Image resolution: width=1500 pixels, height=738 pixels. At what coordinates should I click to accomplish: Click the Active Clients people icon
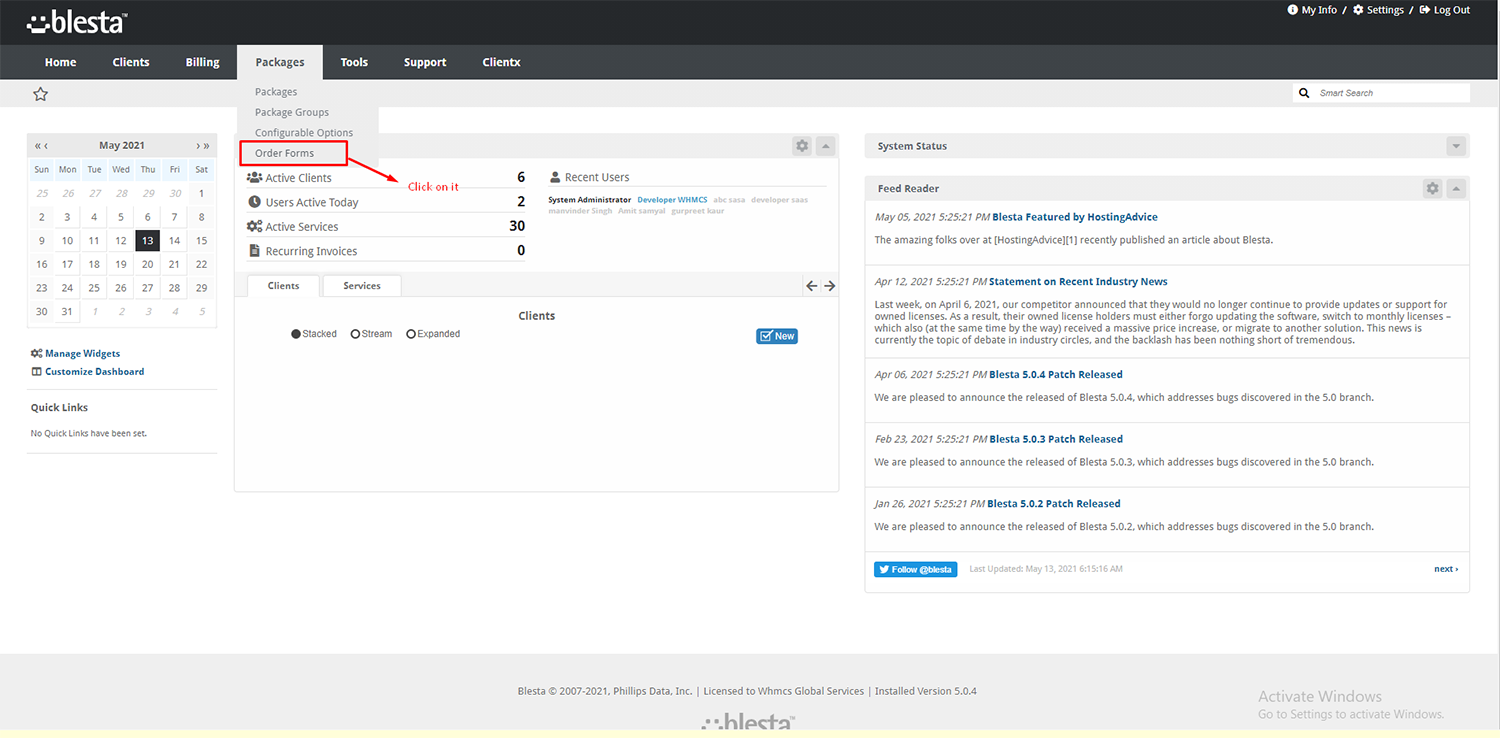254,177
